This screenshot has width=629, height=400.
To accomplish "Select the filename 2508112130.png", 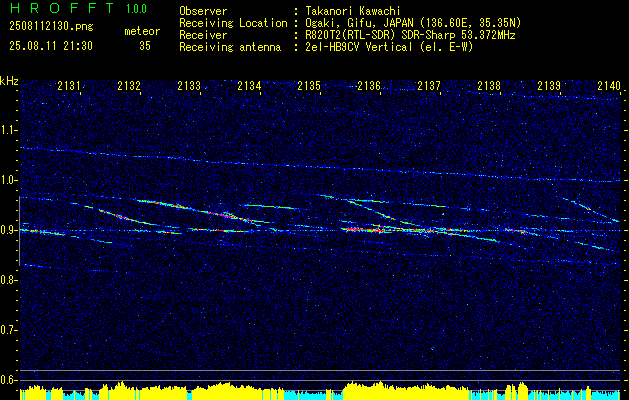I will pyautogui.click(x=51, y=27).
